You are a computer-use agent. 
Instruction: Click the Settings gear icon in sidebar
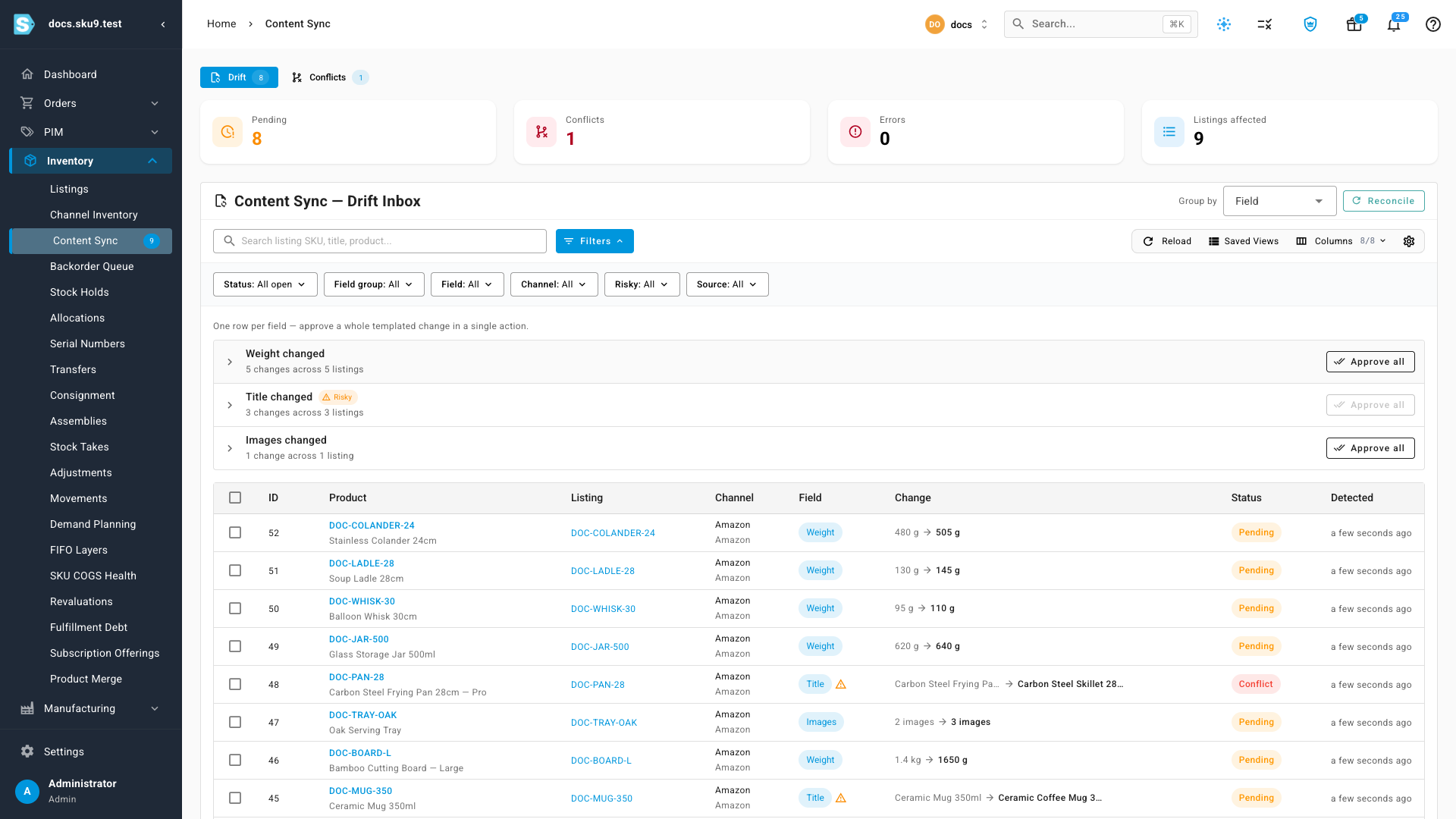coord(27,752)
